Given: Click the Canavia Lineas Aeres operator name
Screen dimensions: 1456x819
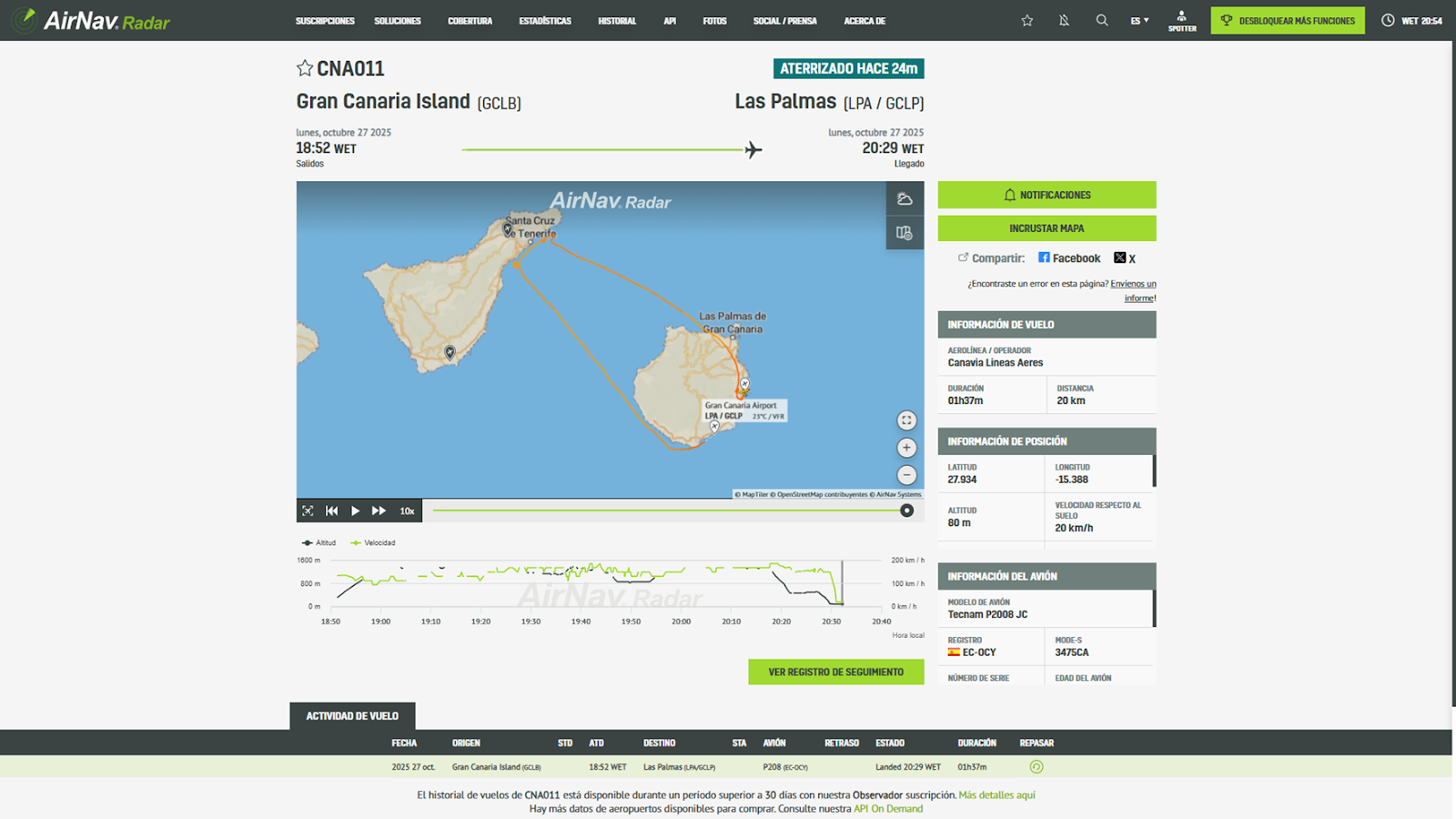Looking at the screenshot, I should pyautogui.click(x=996, y=363).
